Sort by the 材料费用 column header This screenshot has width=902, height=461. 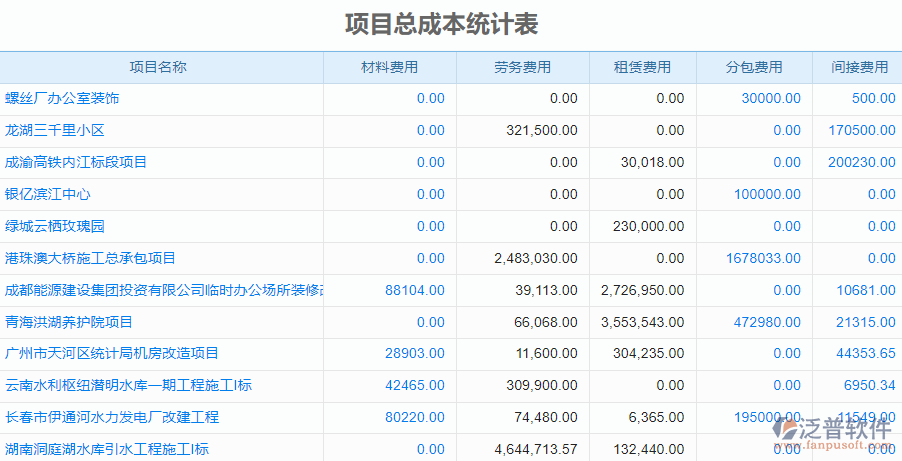click(389, 67)
